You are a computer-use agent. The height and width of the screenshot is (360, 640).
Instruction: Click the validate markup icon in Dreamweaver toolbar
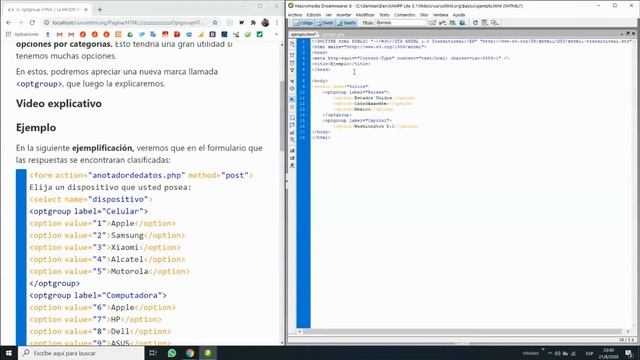442,23
